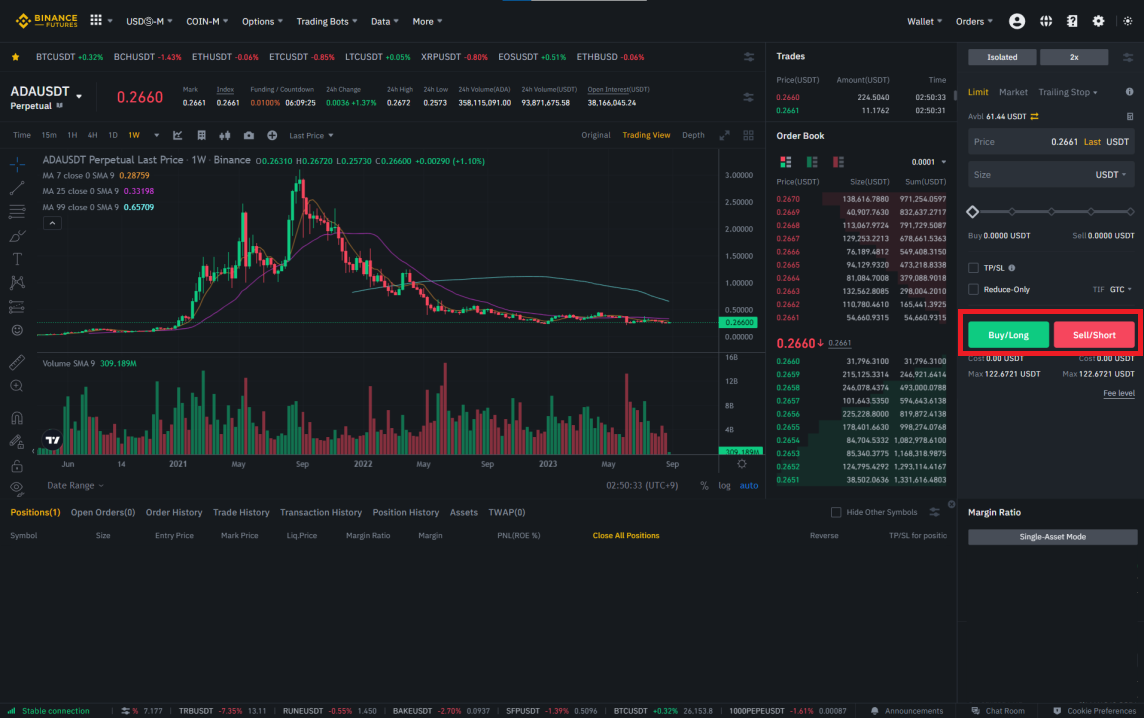Screen dimensions: 1144x720
Task: Toggle the light/dark theme sun icon
Action: coord(1127,21)
